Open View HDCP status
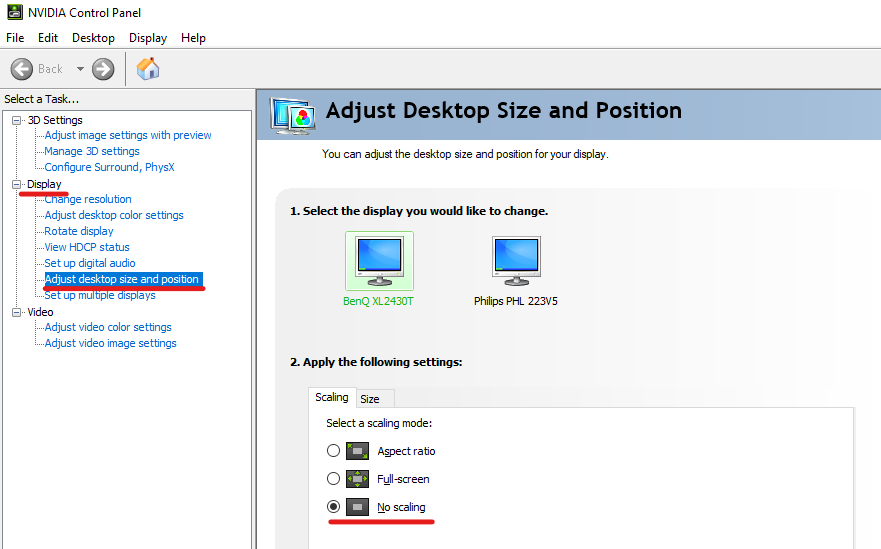The height and width of the screenshot is (549, 881). pos(87,247)
